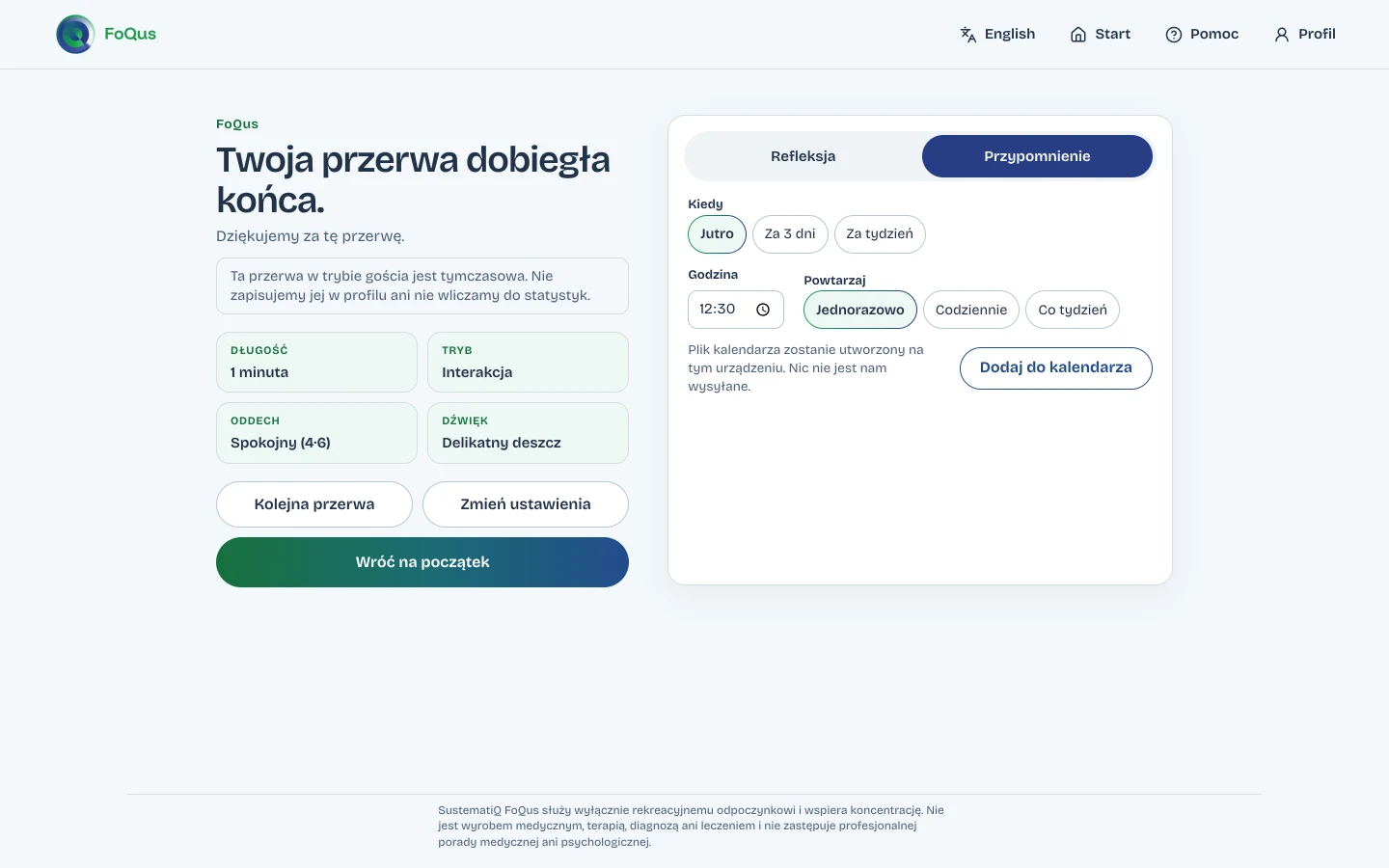The width and height of the screenshot is (1389, 868).
Task: Open Zmień ustawienia
Action: [526, 504]
